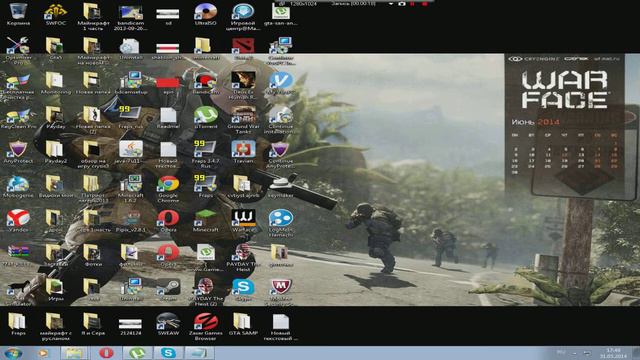Open the Mobogenie shortcut
Screen dimensions: 640x360
point(18,186)
